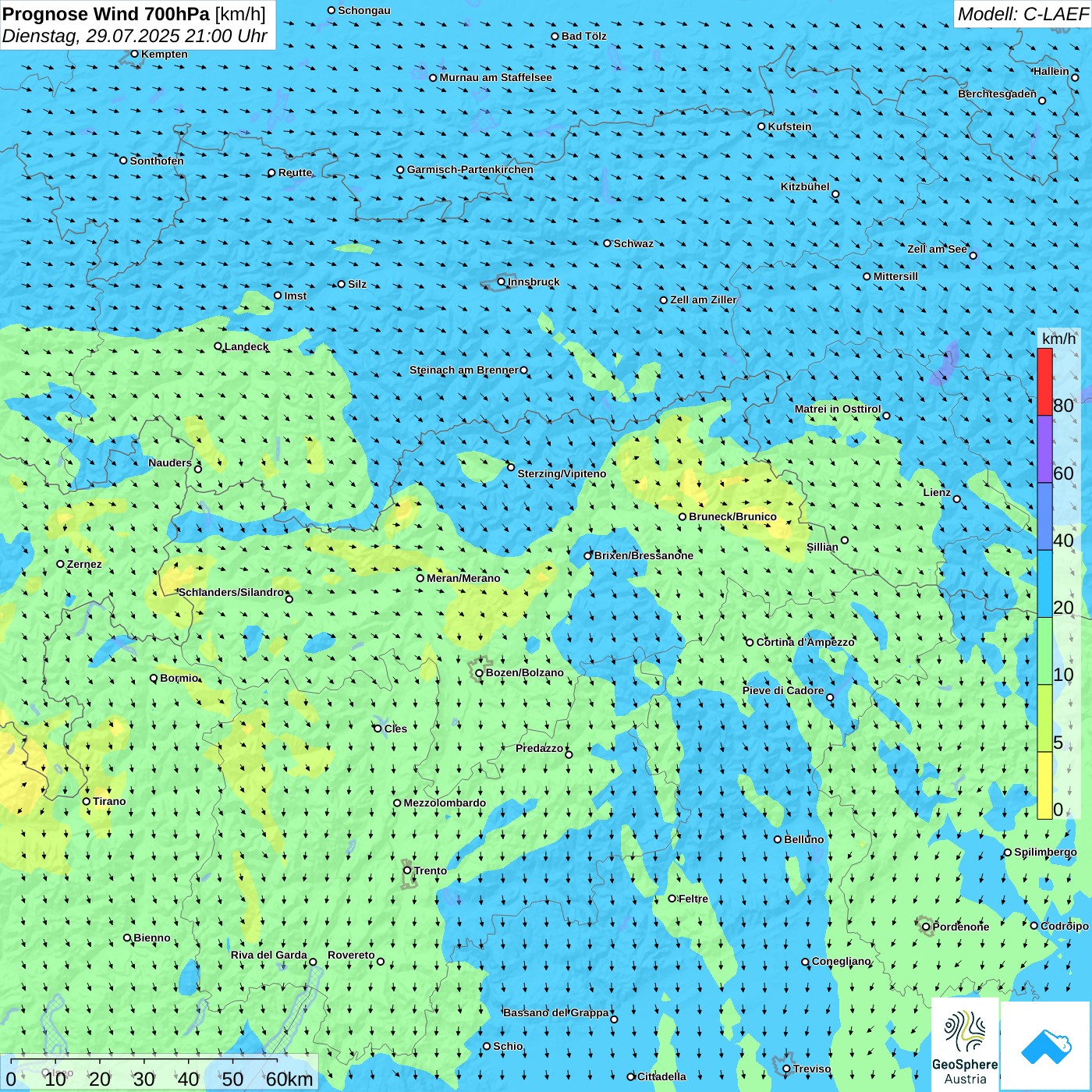Select the Garmisch-Partenkirchen label
The image size is (1092, 1092).
click(x=470, y=169)
